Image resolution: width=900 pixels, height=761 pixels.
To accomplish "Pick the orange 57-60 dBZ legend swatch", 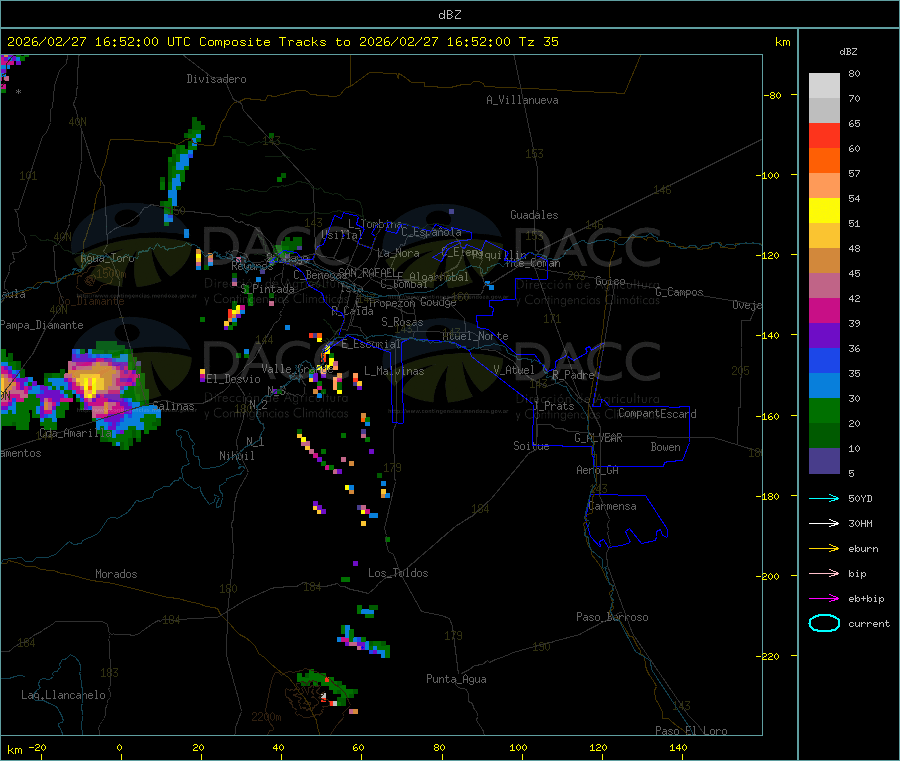I will [824, 161].
